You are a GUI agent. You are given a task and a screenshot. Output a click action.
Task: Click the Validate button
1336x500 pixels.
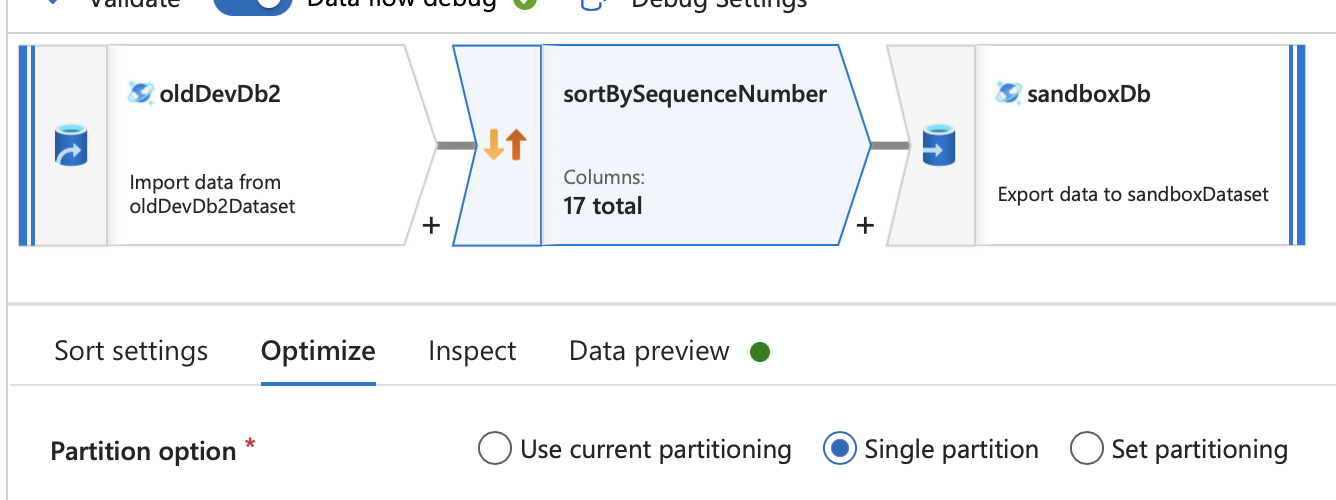(130, 3)
